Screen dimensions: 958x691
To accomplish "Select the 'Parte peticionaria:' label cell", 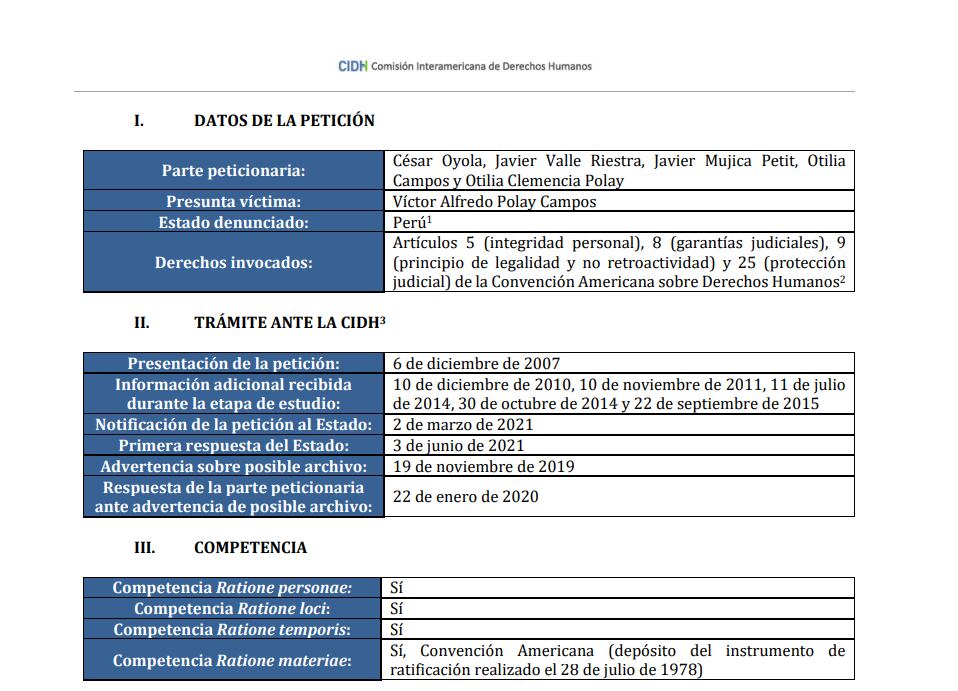I will coord(233,171).
